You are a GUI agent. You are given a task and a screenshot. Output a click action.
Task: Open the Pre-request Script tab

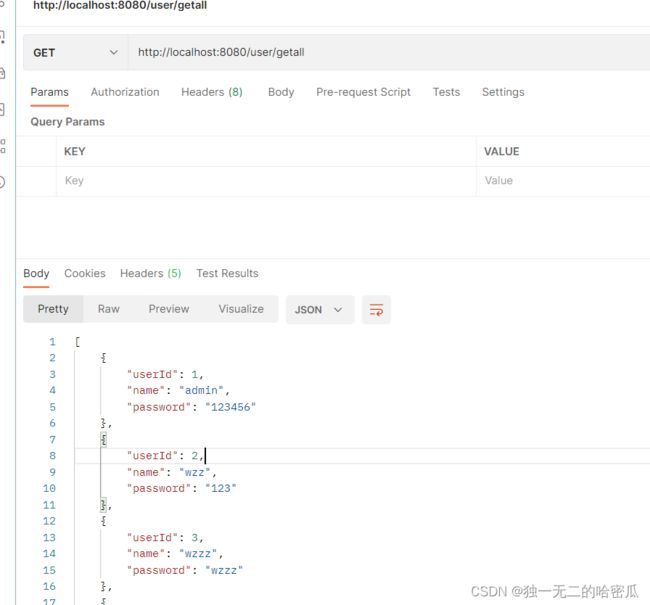pos(363,92)
